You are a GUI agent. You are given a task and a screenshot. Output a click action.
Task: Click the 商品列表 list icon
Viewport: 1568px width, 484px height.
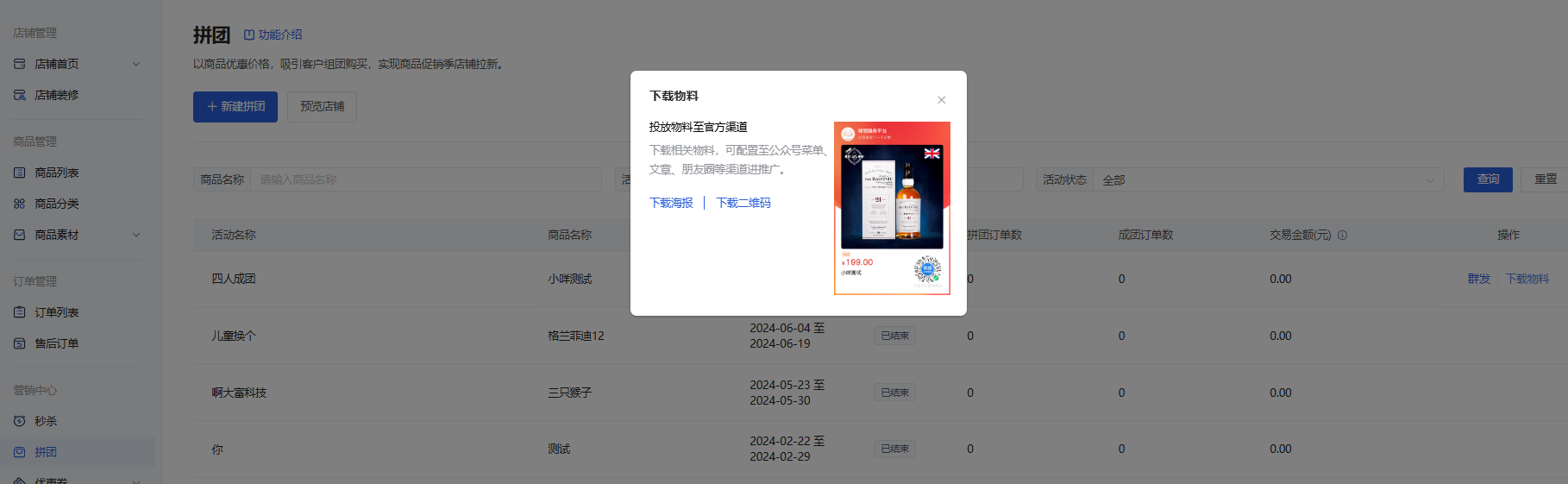(19, 173)
